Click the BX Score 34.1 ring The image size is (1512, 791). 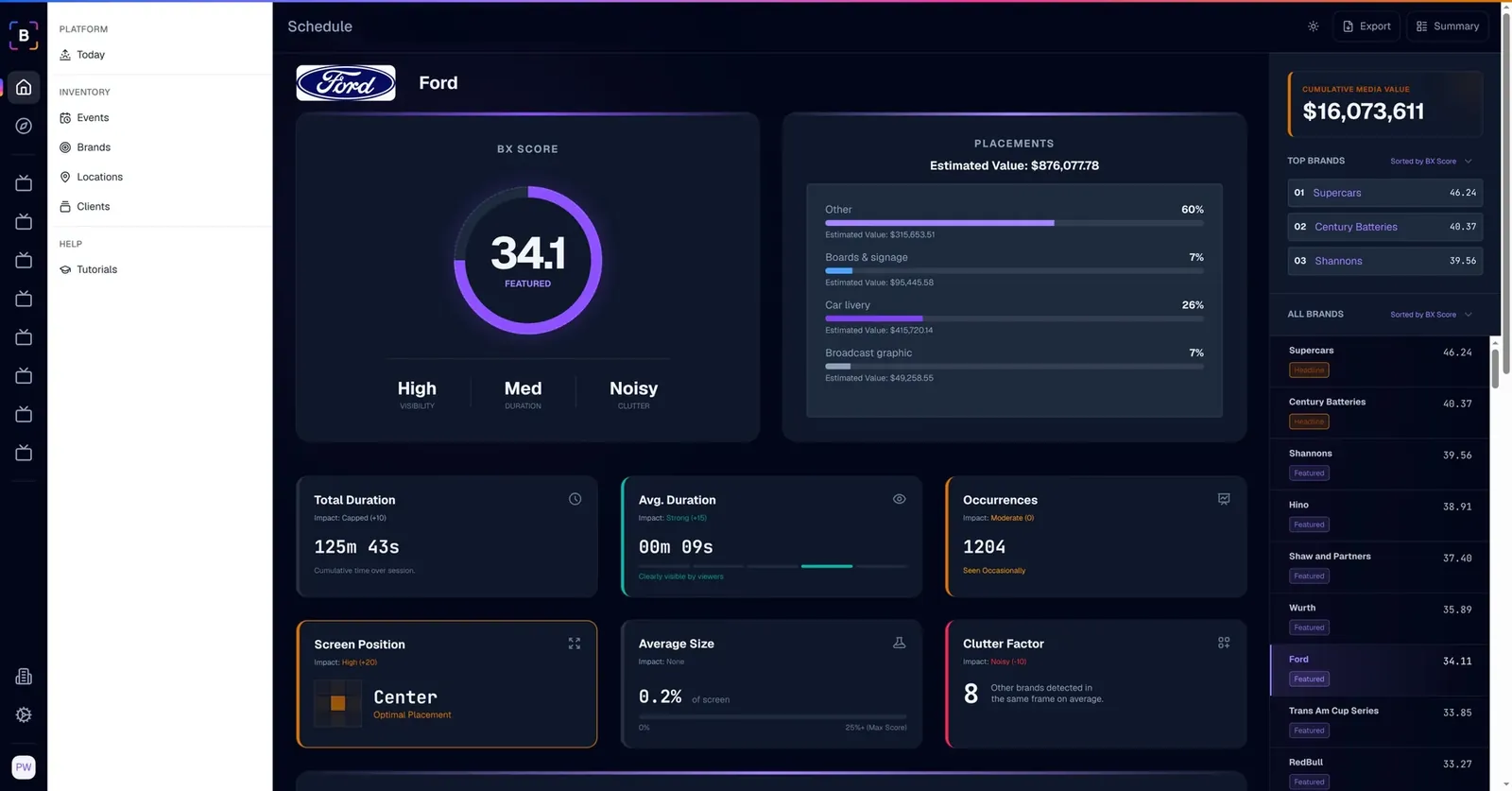click(x=528, y=260)
